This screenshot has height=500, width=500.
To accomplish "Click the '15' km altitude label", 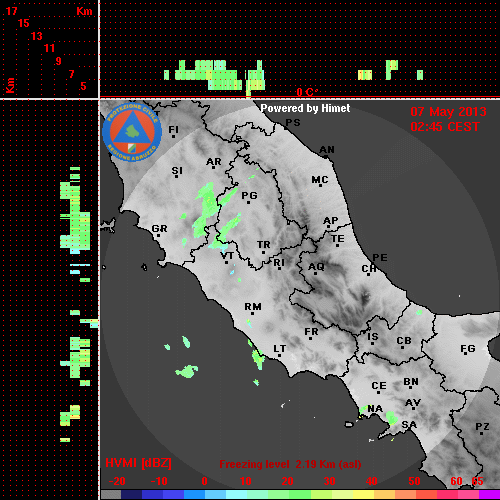I will (x=24, y=23).
